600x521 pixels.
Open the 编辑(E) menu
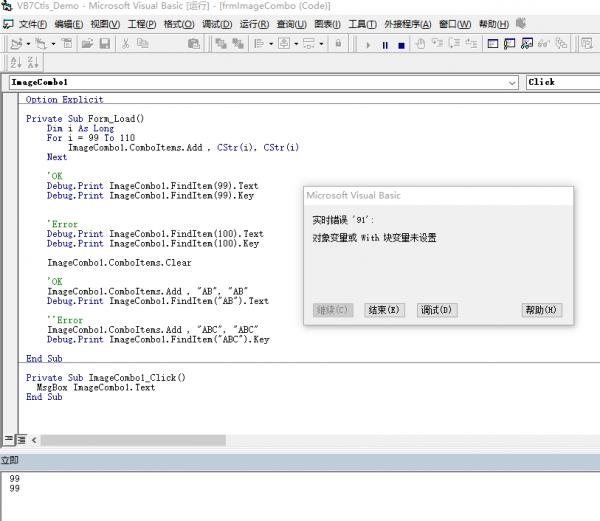tap(69, 24)
